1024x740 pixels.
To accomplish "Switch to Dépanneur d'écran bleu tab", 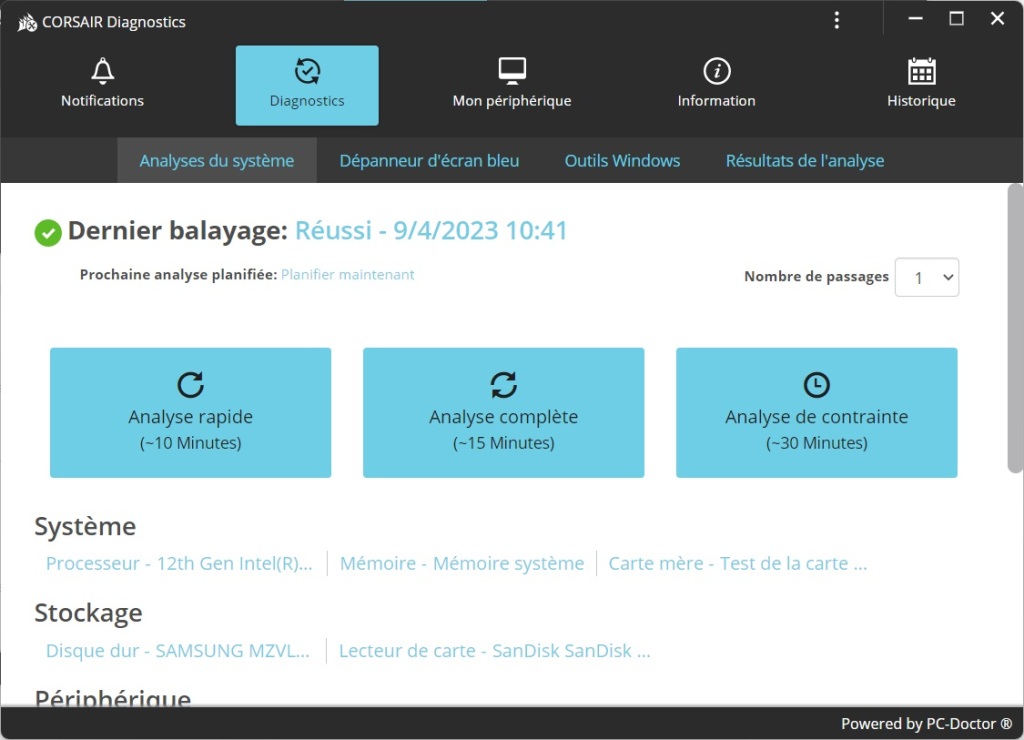I will (428, 160).
